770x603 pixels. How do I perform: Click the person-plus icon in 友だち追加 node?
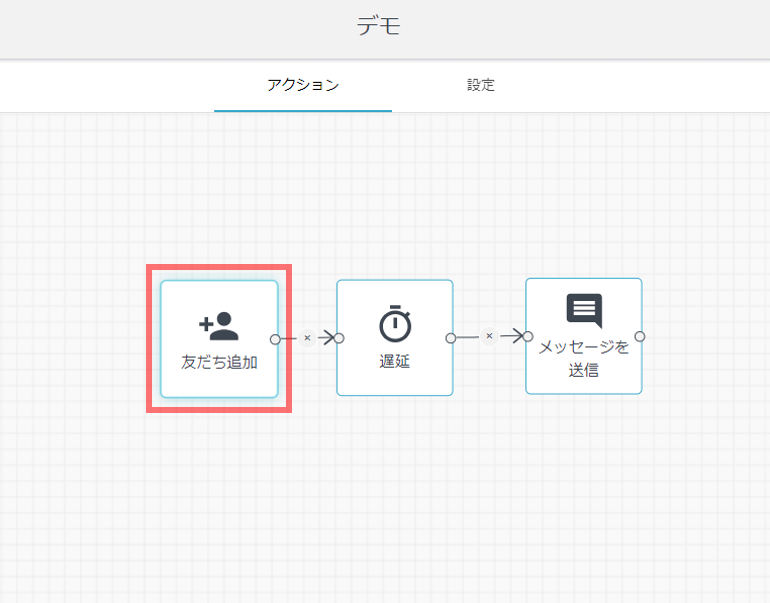[218, 325]
